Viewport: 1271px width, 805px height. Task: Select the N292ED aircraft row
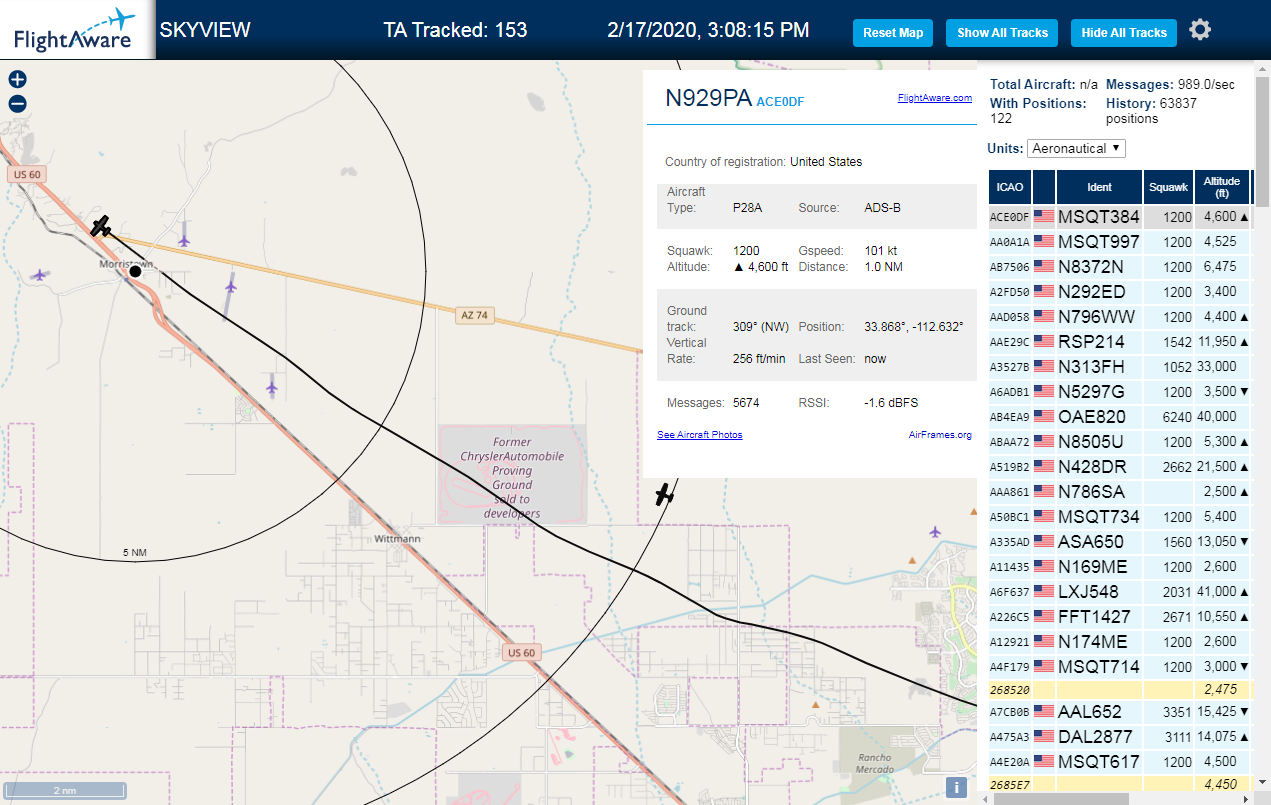point(1119,291)
